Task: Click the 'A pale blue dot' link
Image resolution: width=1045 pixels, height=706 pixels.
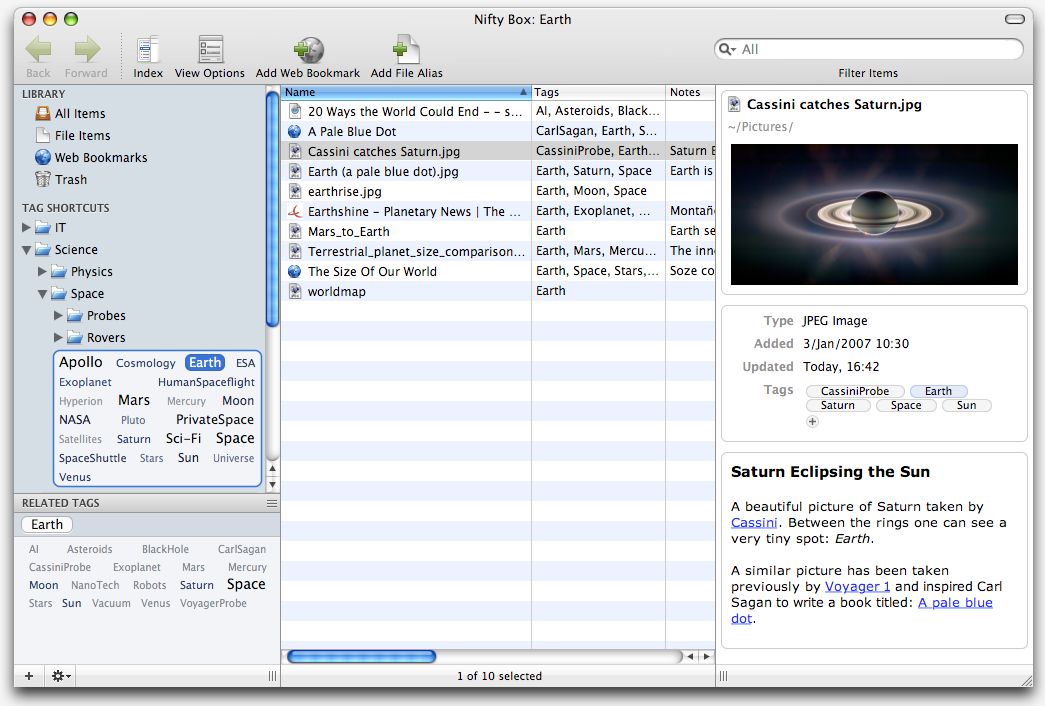Action: [955, 602]
